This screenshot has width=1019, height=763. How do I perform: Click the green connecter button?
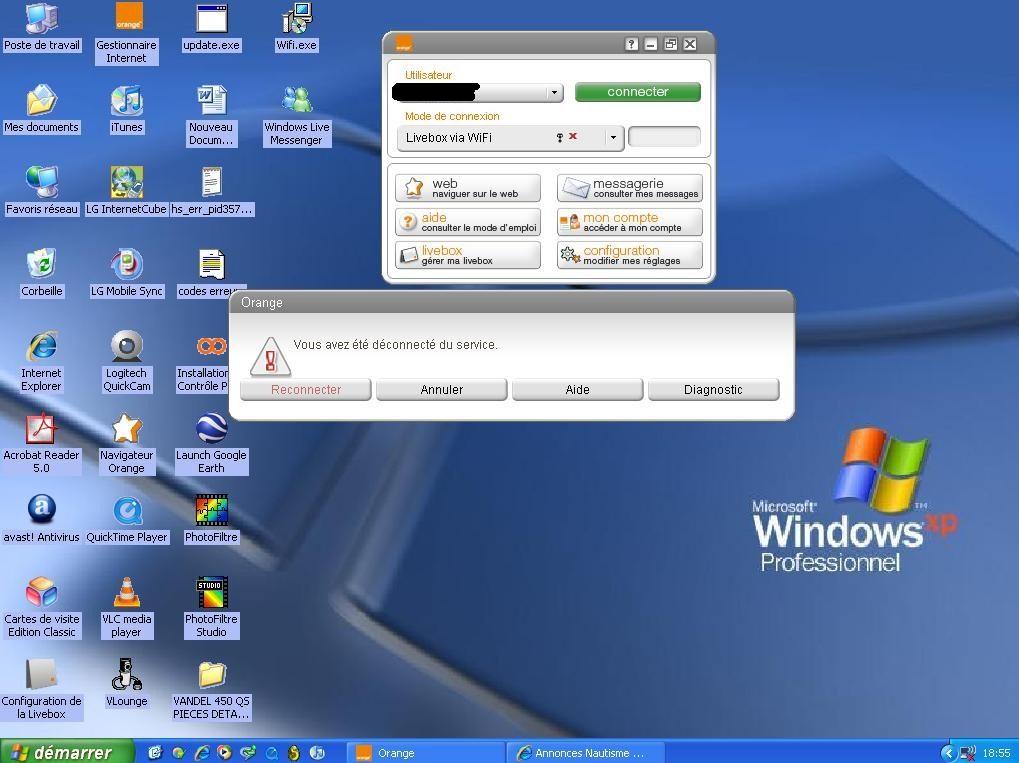pyautogui.click(x=637, y=92)
